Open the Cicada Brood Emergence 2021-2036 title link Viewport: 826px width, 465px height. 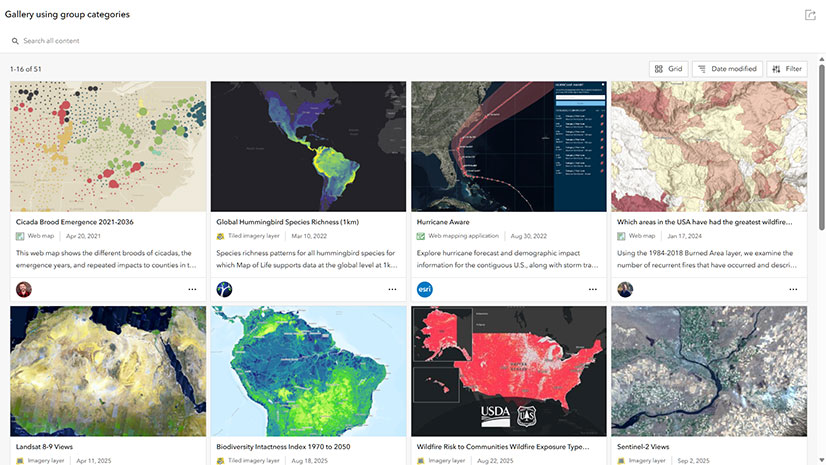pyautogui.click(x=75, y=222)
